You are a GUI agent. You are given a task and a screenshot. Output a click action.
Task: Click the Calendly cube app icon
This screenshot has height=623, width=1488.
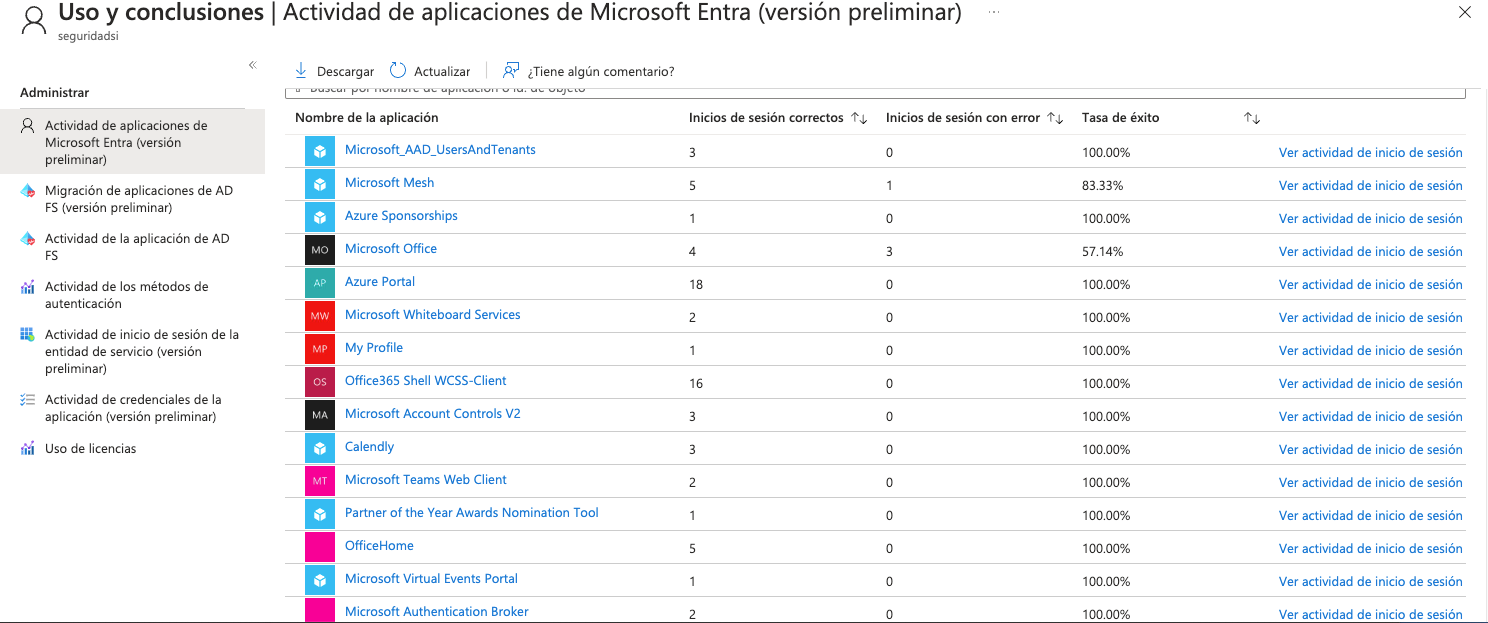tap(320, 448)
